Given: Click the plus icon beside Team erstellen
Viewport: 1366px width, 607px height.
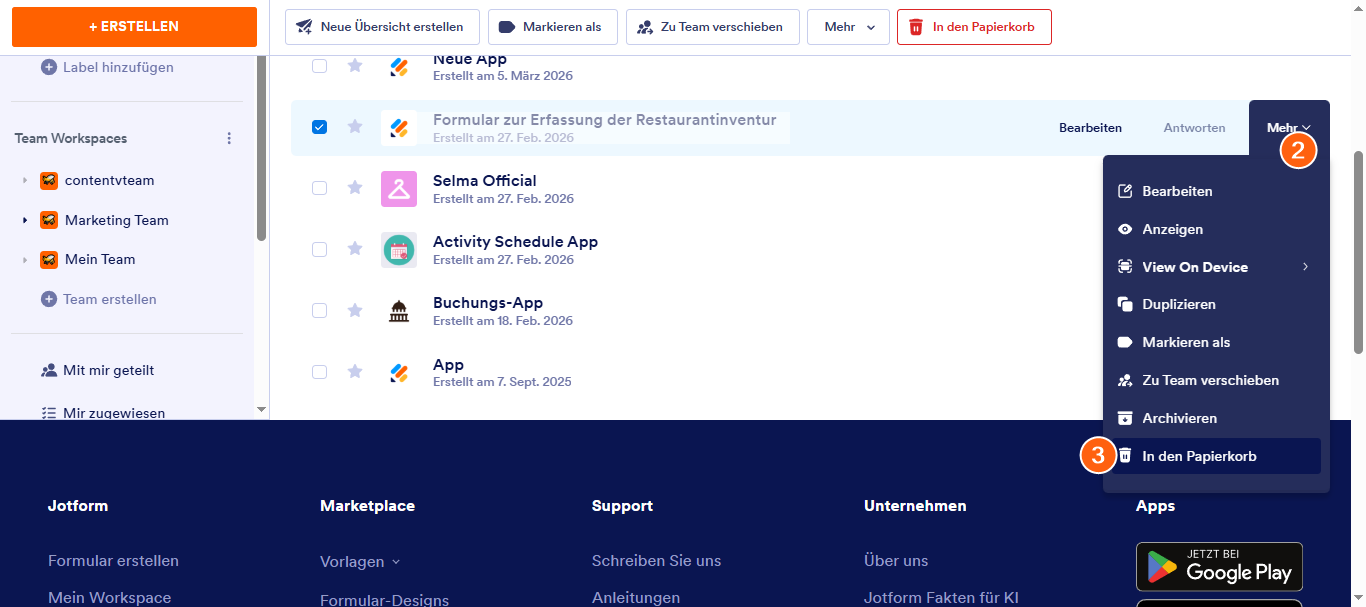Looking at the screenshot, I should (x=49, y=299).
